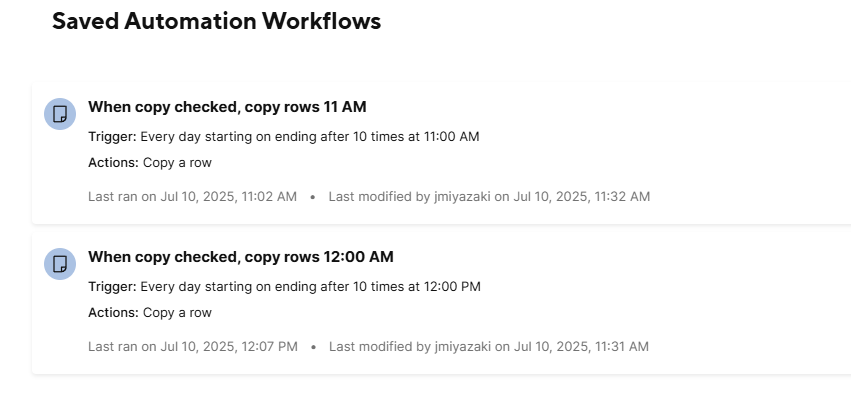Click the last modified note showing 11:31 AM
Image resolution: width=851 pixels, height=397 pixels.
click(489, 346)
